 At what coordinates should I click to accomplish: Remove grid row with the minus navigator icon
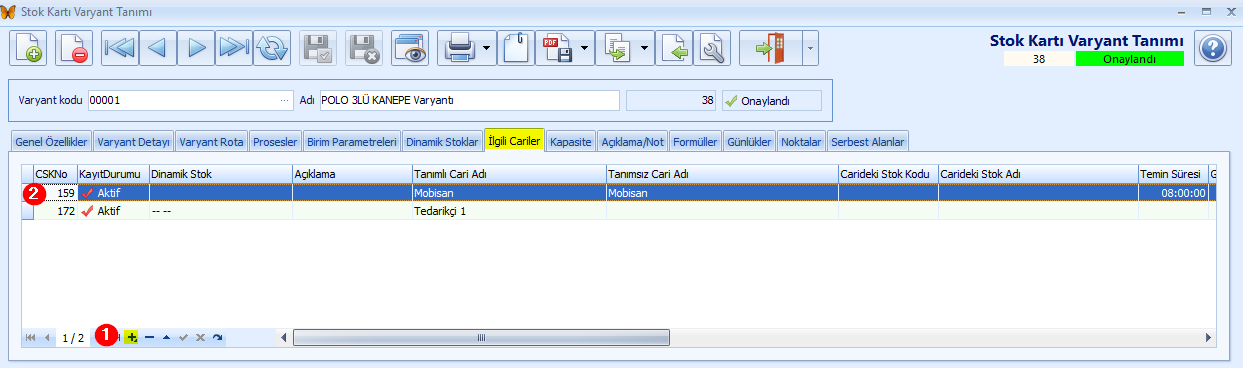(149, 338)
